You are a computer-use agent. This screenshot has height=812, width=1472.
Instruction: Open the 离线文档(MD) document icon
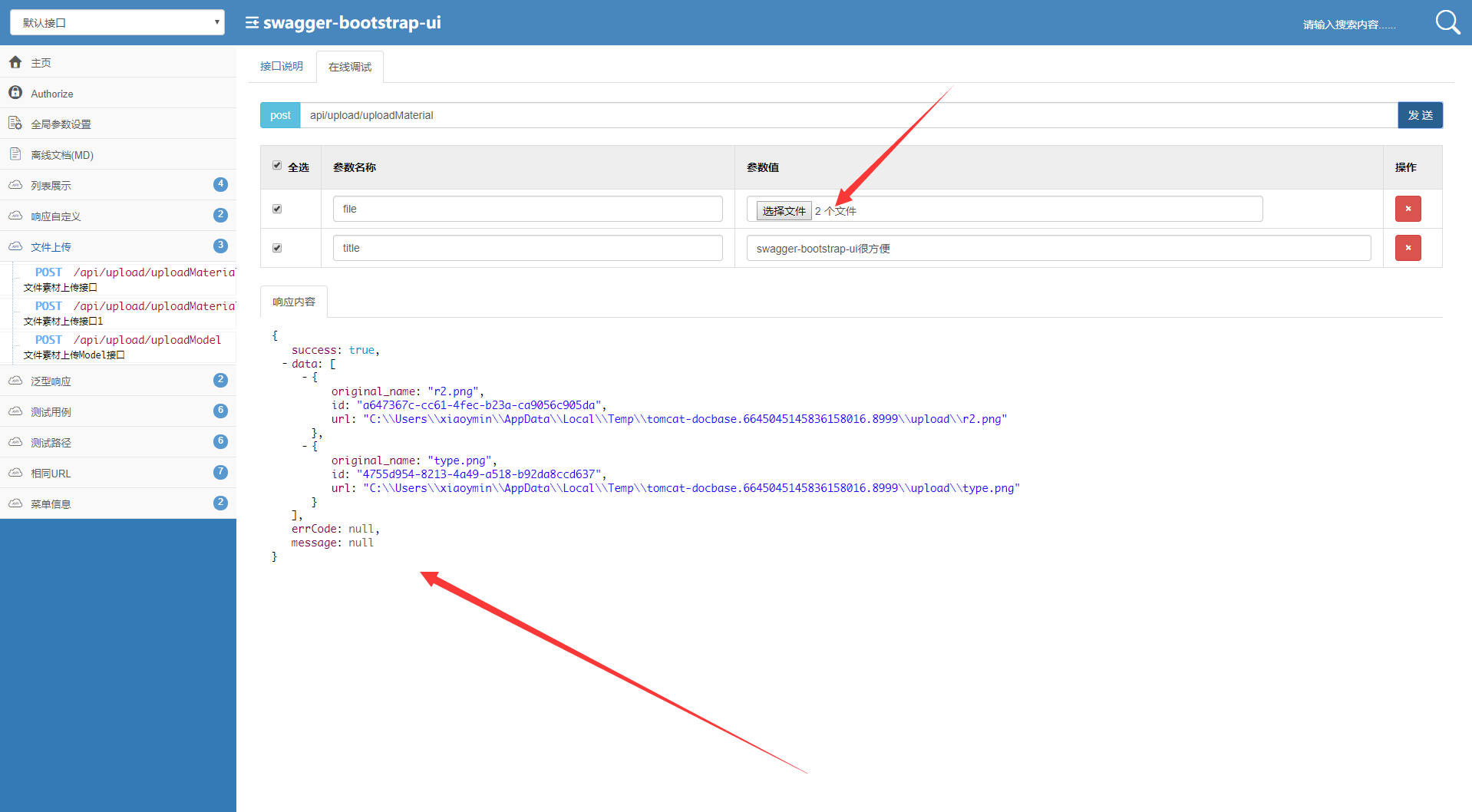click(14, 153)
